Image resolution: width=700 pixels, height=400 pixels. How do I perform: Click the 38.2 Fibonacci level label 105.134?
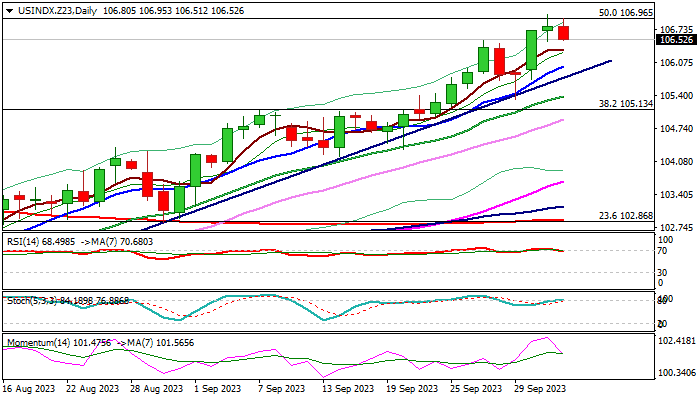point(625,103)
